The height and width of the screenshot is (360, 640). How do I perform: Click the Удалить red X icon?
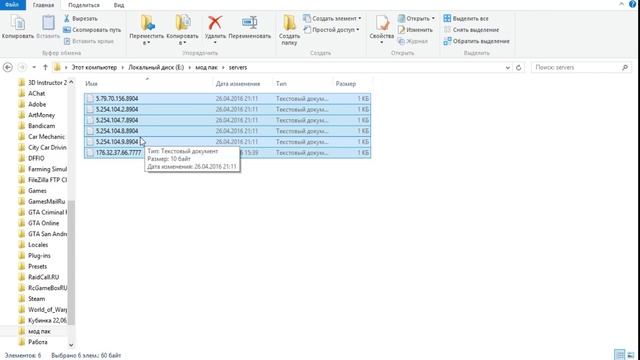(x=215, y=24)
